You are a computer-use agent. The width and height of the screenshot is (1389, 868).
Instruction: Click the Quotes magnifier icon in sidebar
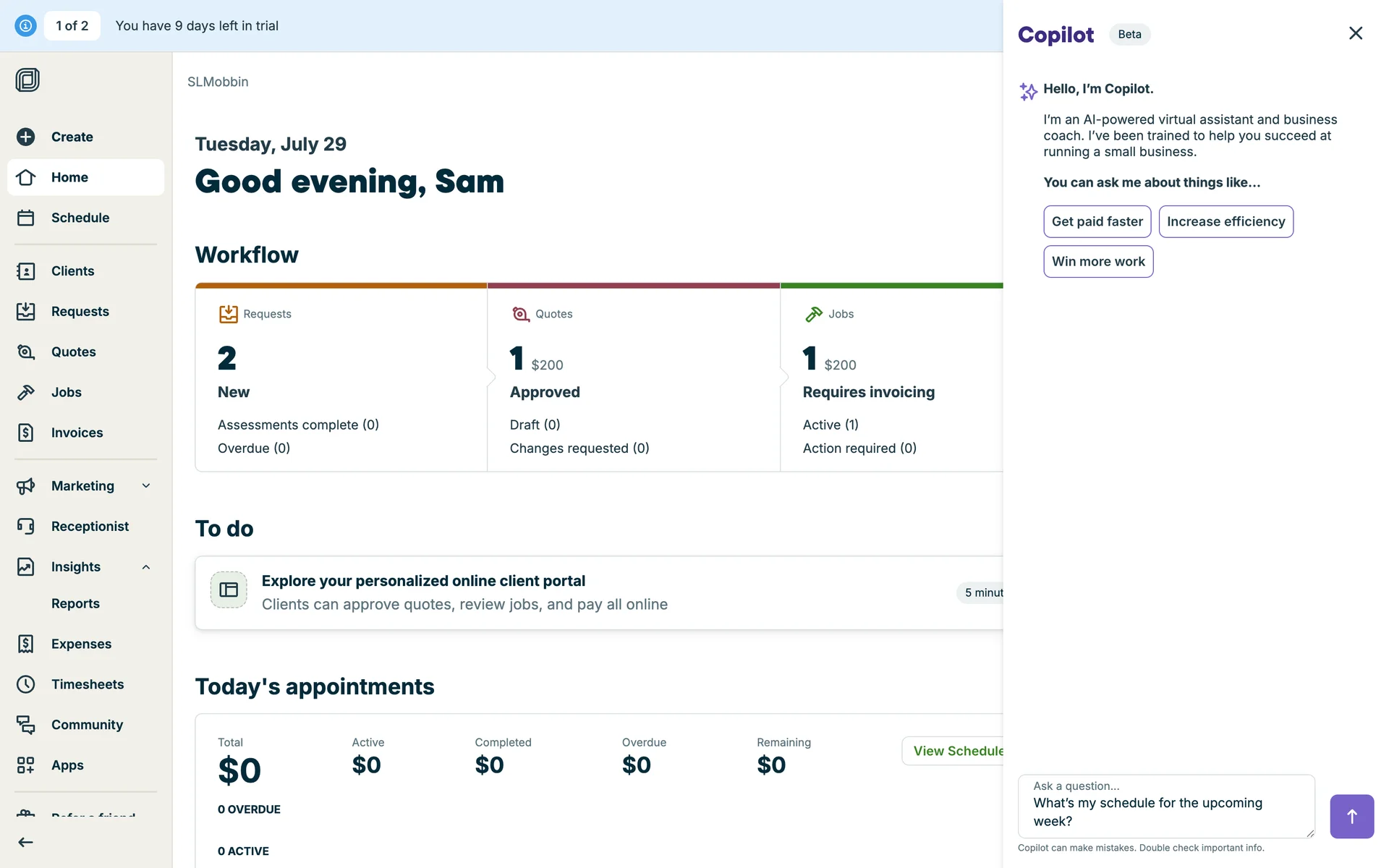[26, 352]
